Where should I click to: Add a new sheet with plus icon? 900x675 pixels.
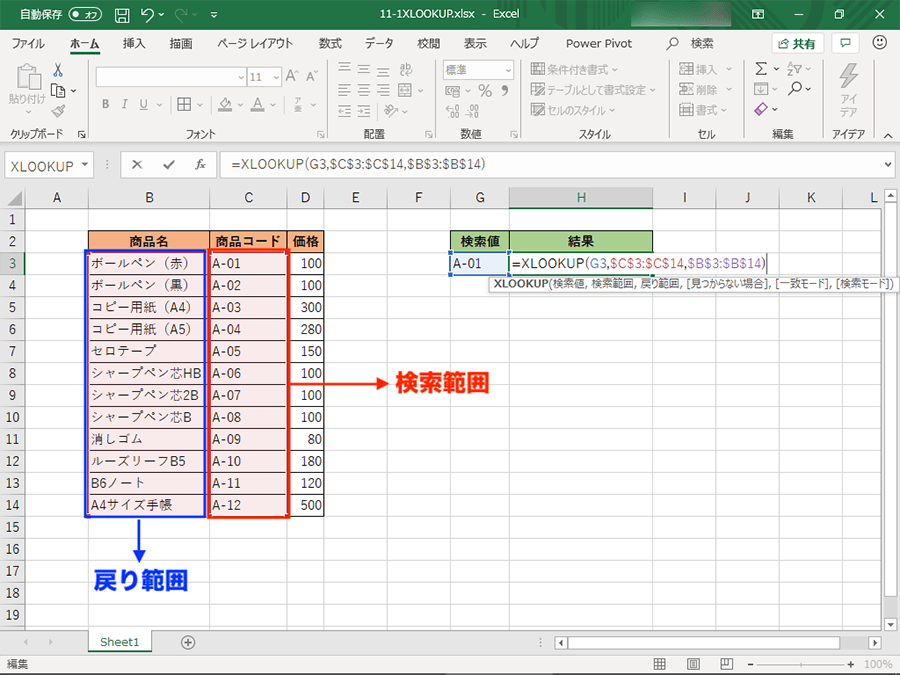click(188, 642)
